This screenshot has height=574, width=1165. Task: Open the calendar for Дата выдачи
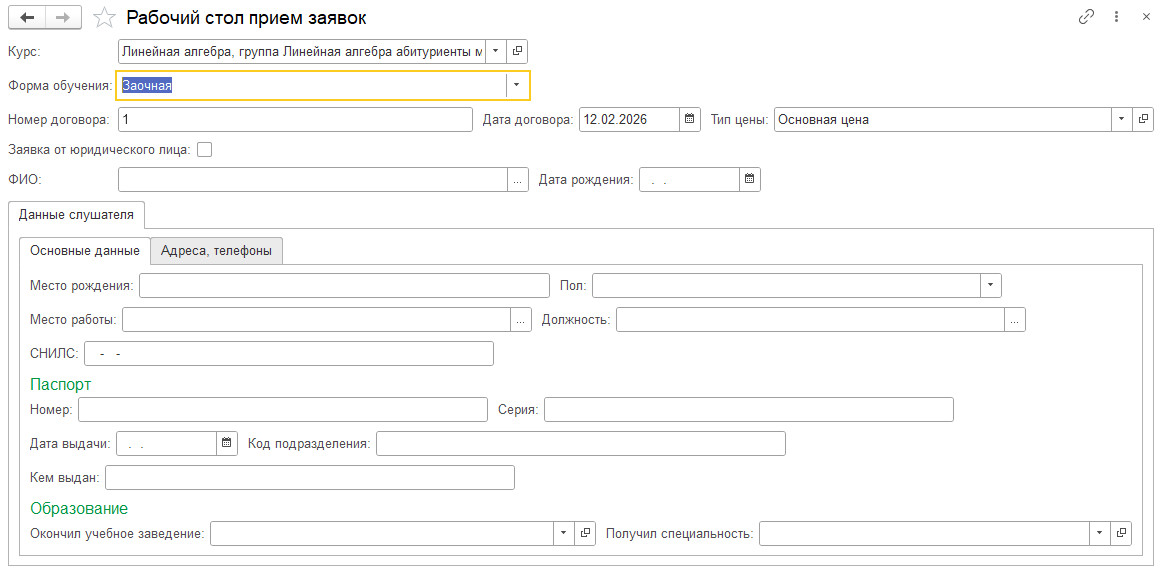coord(227,443)
